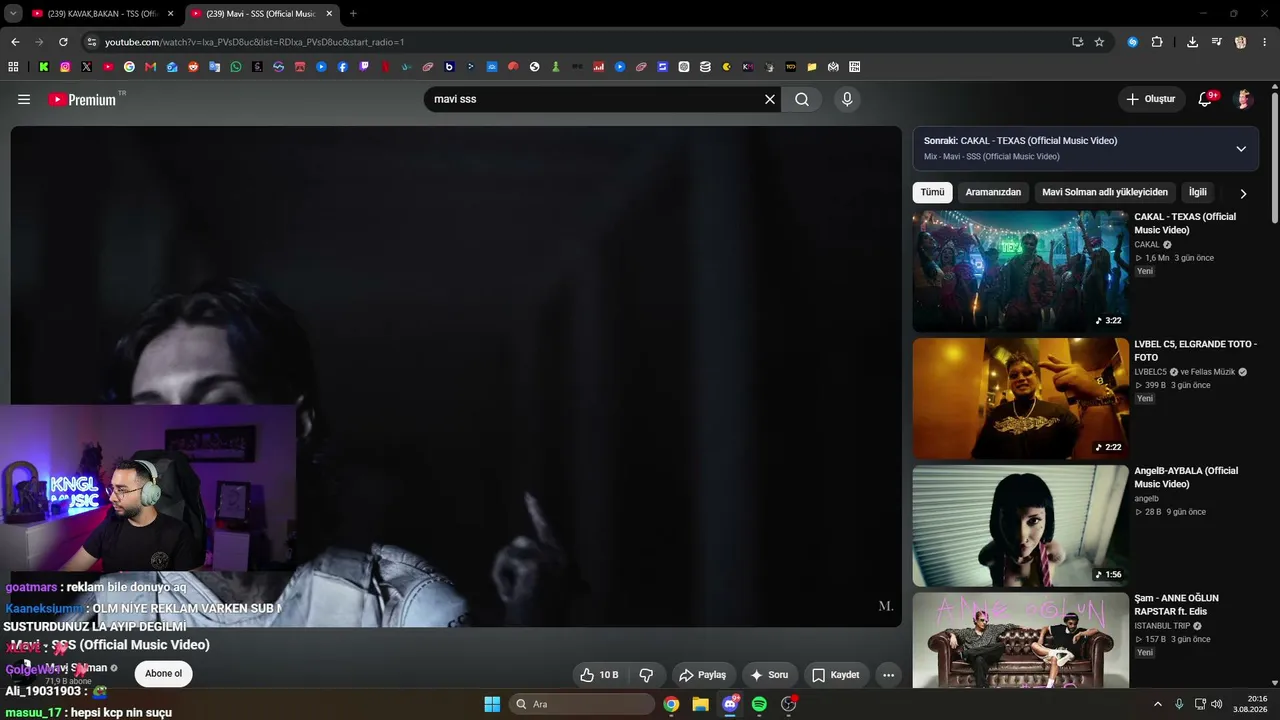The width and height of the screenshot is (1280, 720).
Task: Install app from address bar icon
Action: coord(1077,42)
